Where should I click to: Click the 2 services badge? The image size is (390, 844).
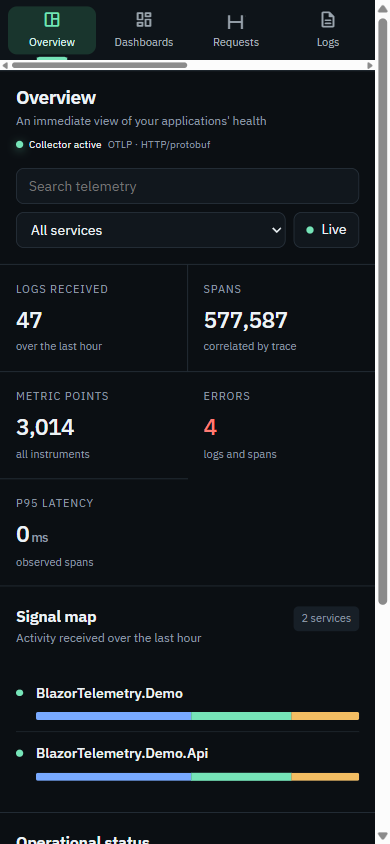[x=326, y=618]
